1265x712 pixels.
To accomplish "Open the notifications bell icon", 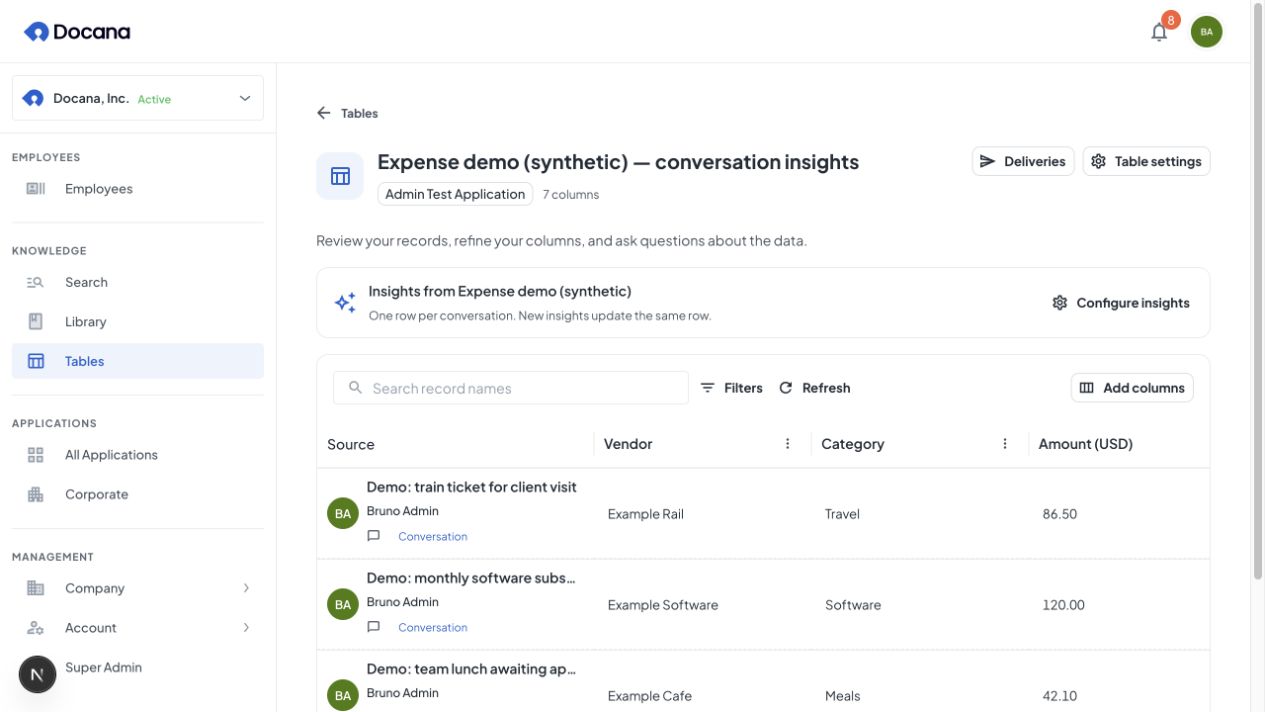I will (x=1159, y=32).
